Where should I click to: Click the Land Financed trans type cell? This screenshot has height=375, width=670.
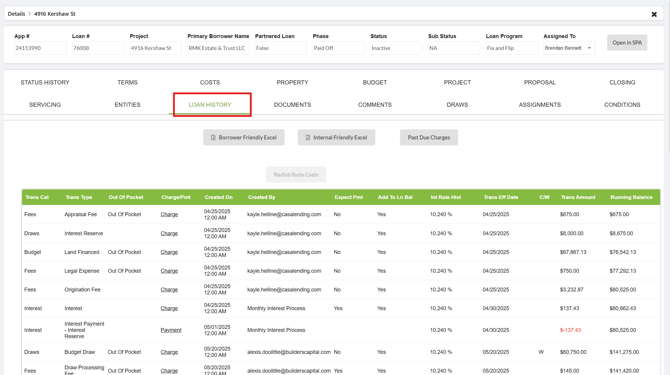(82, 252)
